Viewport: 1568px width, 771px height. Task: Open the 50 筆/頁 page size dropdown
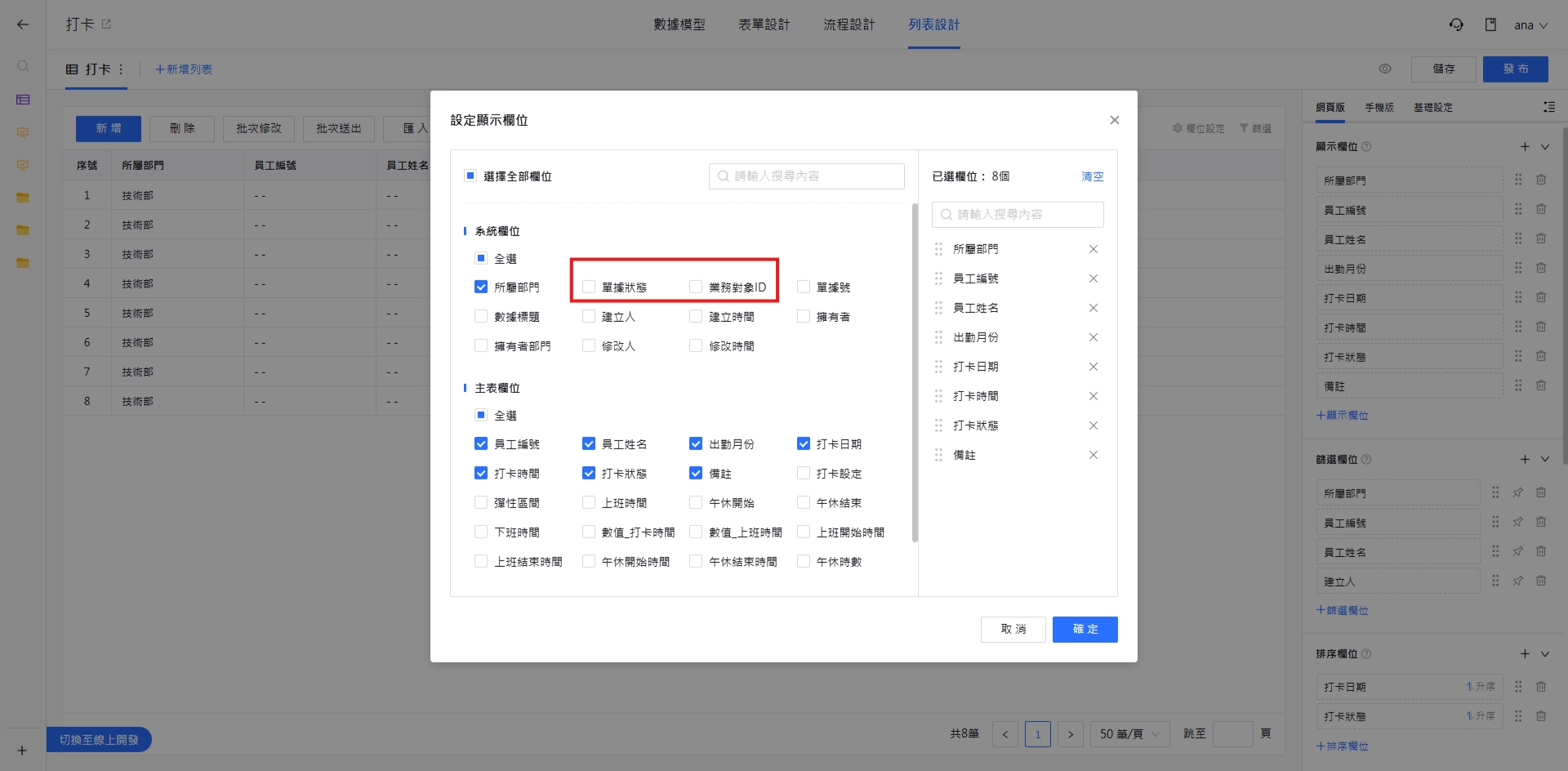tap(1130, 734)
